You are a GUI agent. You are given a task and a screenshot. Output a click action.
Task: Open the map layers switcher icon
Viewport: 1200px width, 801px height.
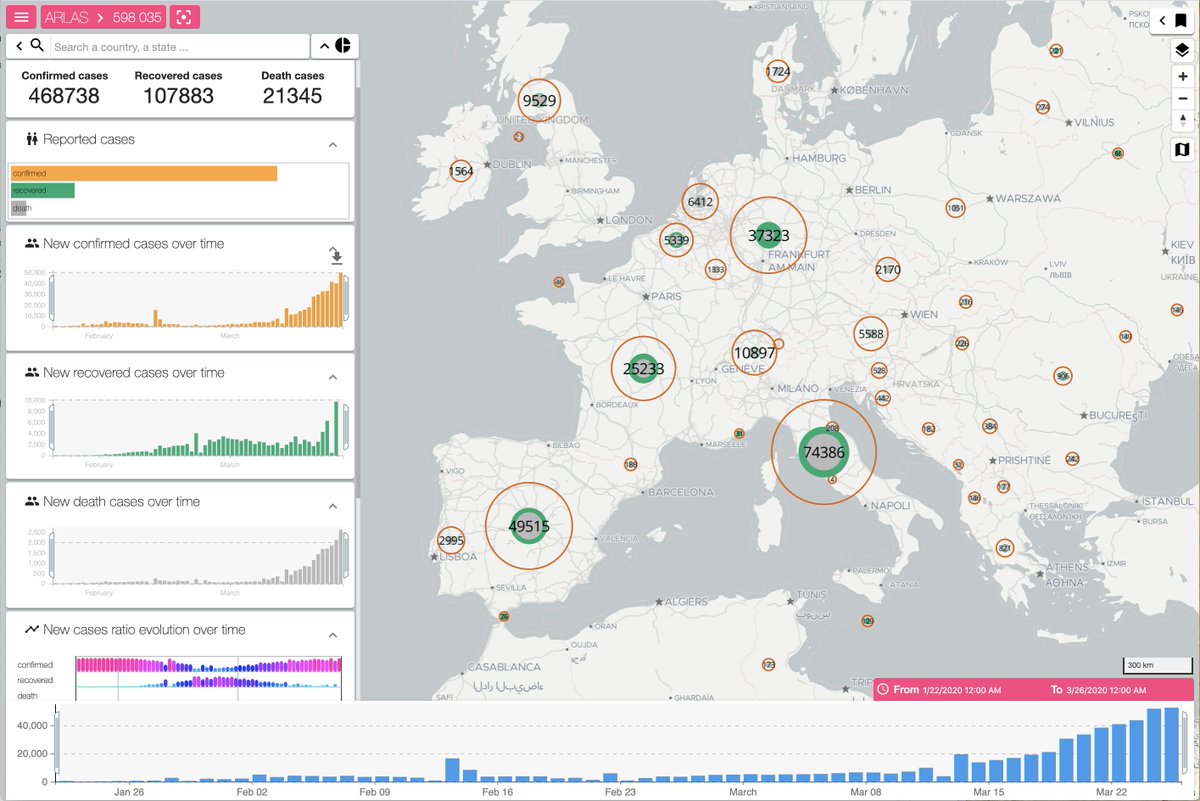(x=1181, y=47)
